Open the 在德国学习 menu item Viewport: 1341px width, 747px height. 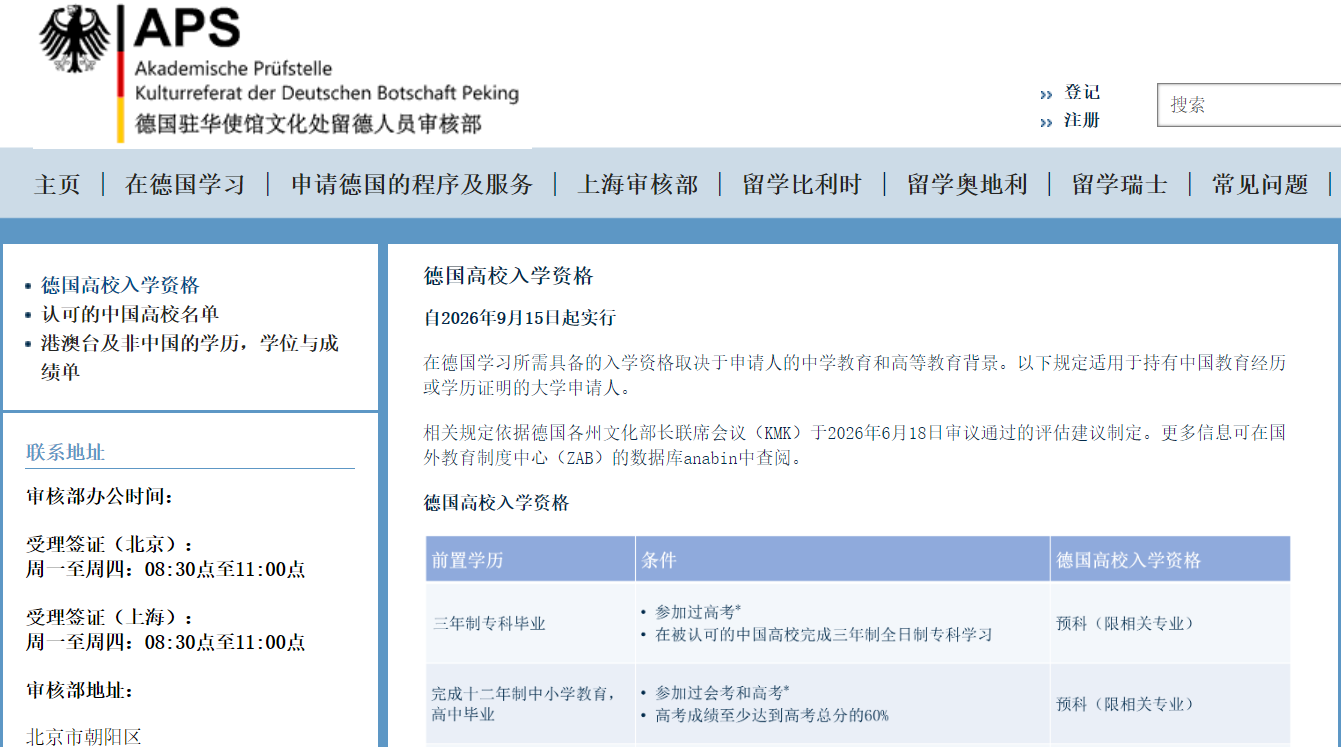185,185
